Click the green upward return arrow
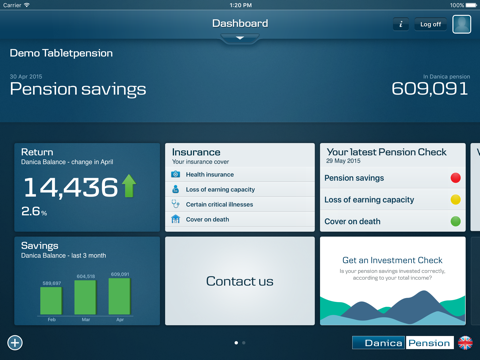Screen dimensions: 480x360 pyautogui.click(x=129, y=186)
